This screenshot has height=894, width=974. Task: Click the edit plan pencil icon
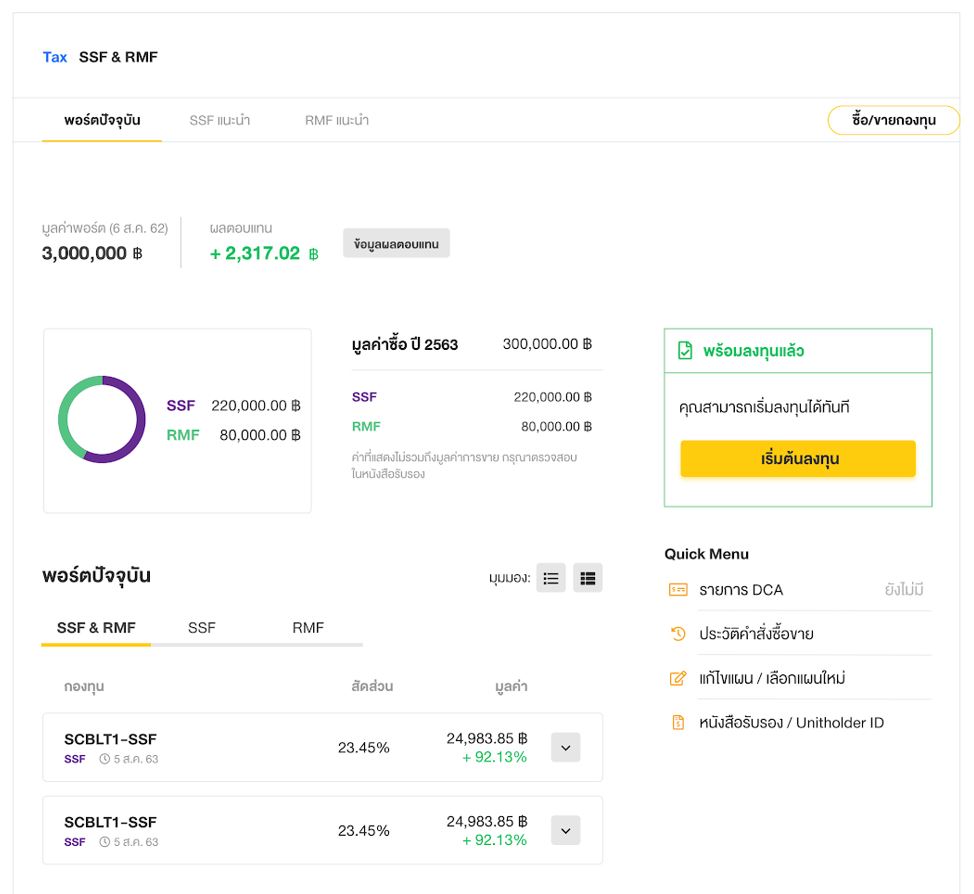[678, 679]
